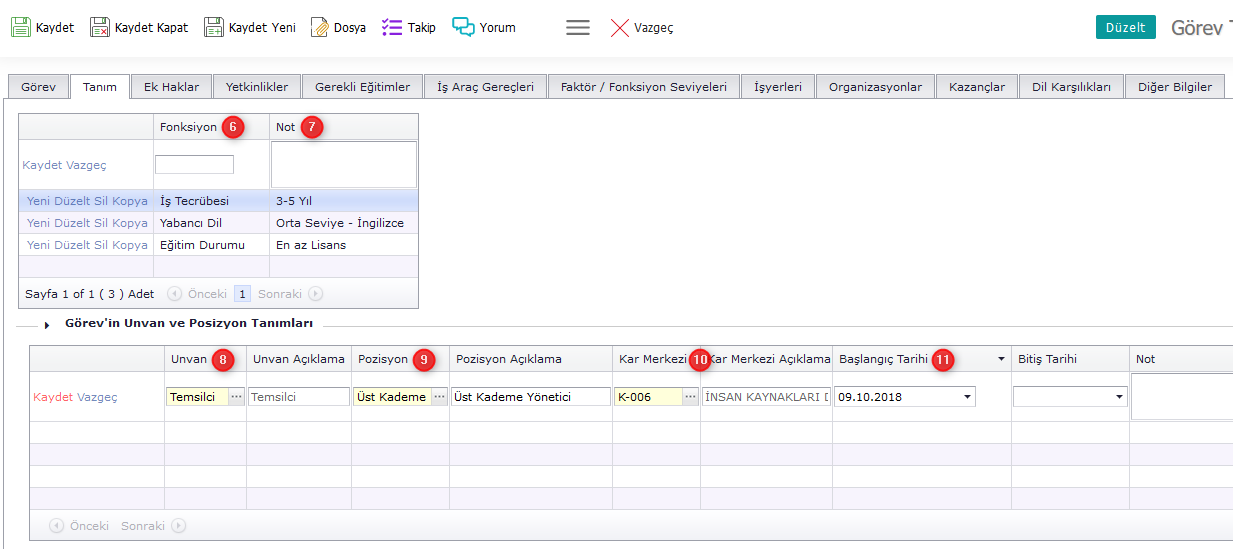Click the Takip checklist icon
The height and width of the screenshot is (549, 1233).
click(x=392, y=27)
